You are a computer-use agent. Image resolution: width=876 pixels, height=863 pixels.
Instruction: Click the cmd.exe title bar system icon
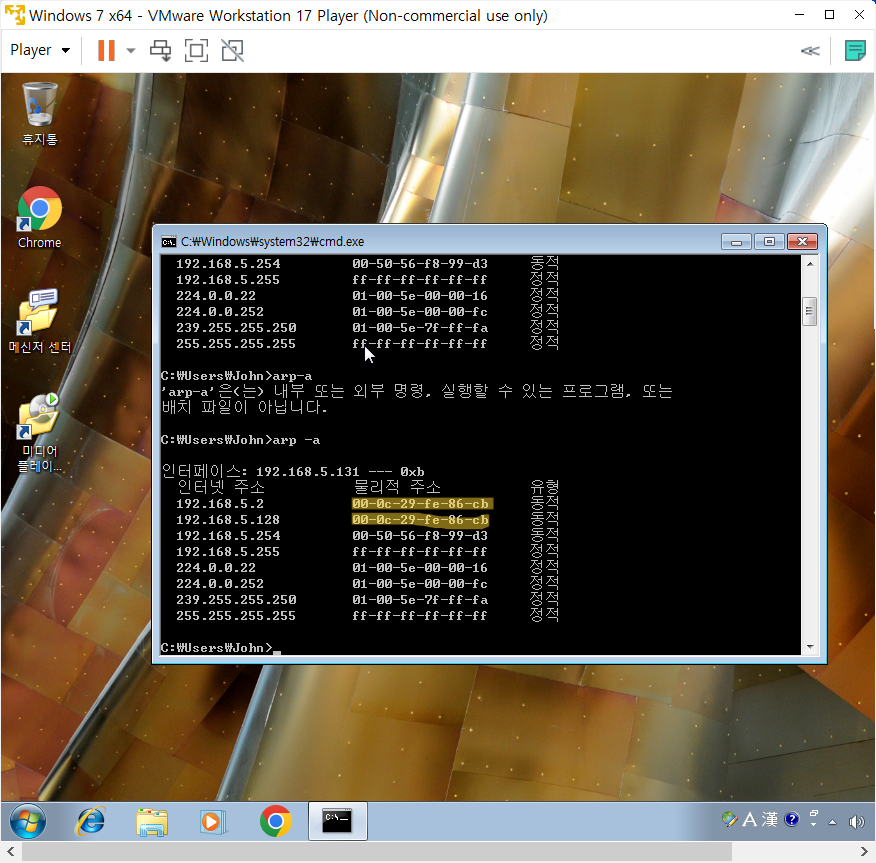point(168,242)
